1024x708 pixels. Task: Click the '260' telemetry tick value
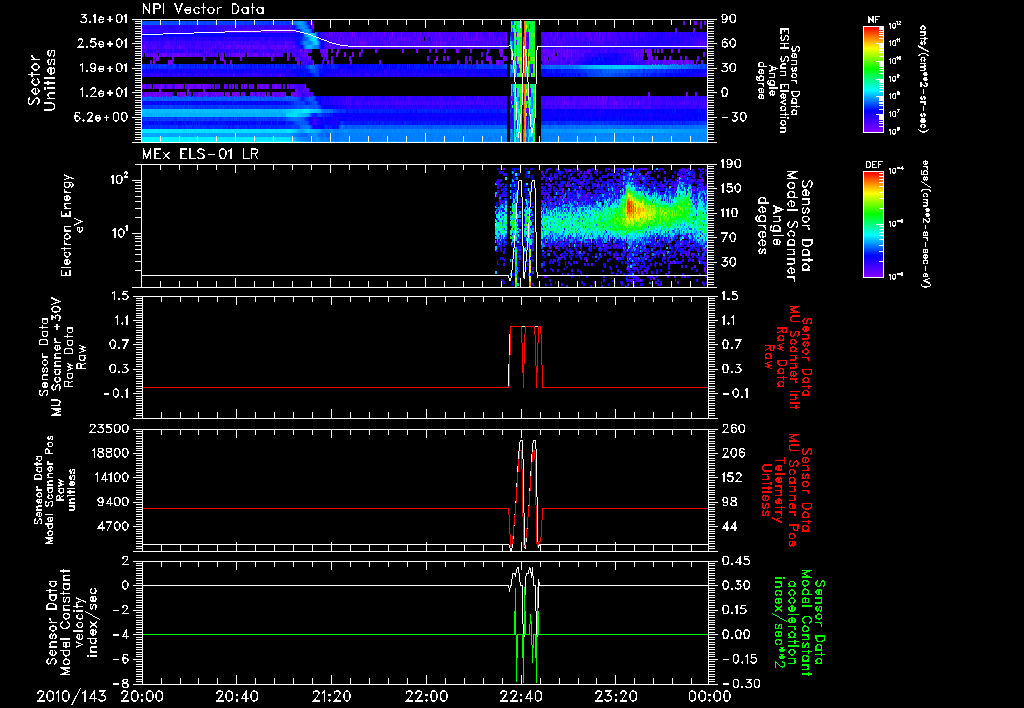click(730, 429)
